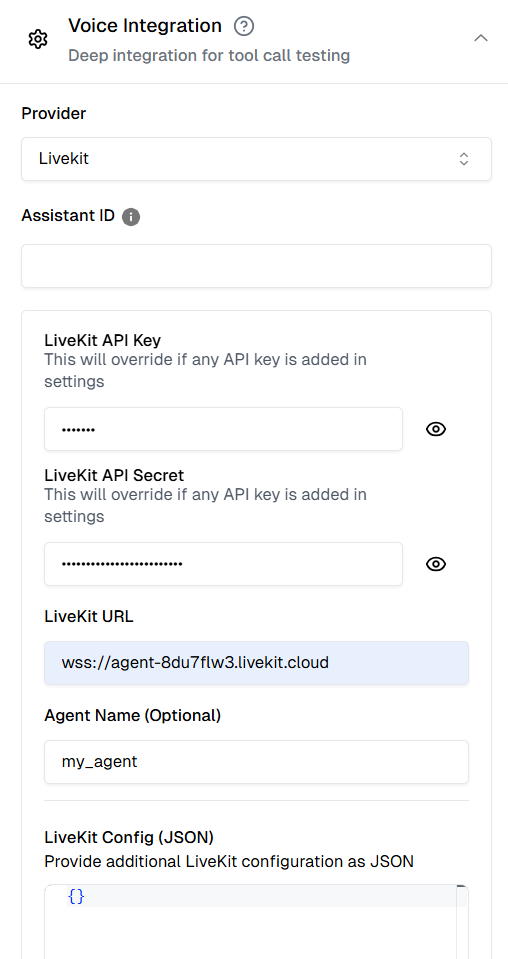The image size is (508, 959).
Task: Focus the LiveKit API Key password field
Action: tap(223, 429)
